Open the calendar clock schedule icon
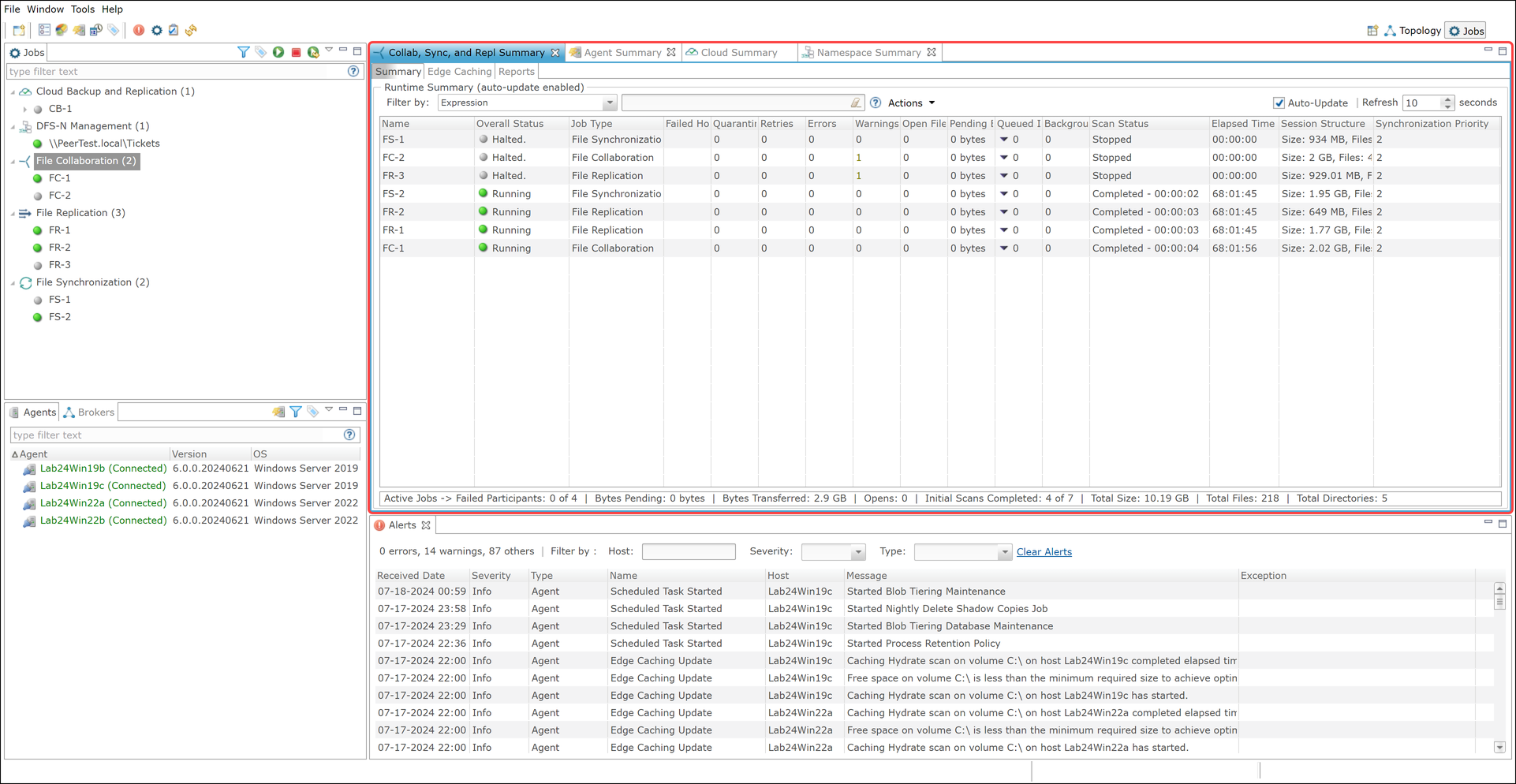 [96, 30]
